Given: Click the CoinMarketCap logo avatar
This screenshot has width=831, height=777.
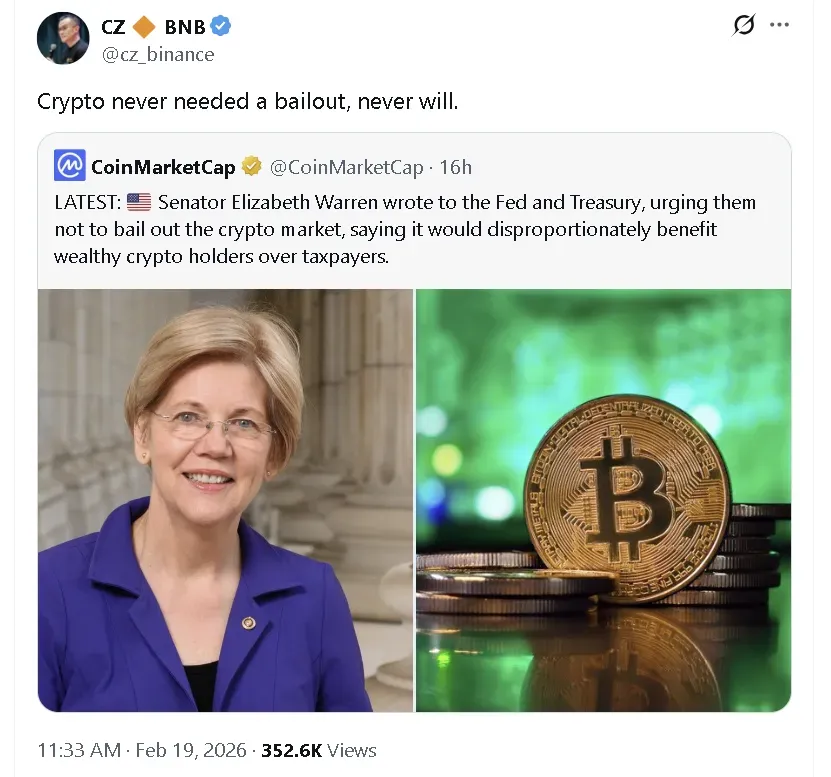Looking at the screenshot, I should tap(69, 165).
